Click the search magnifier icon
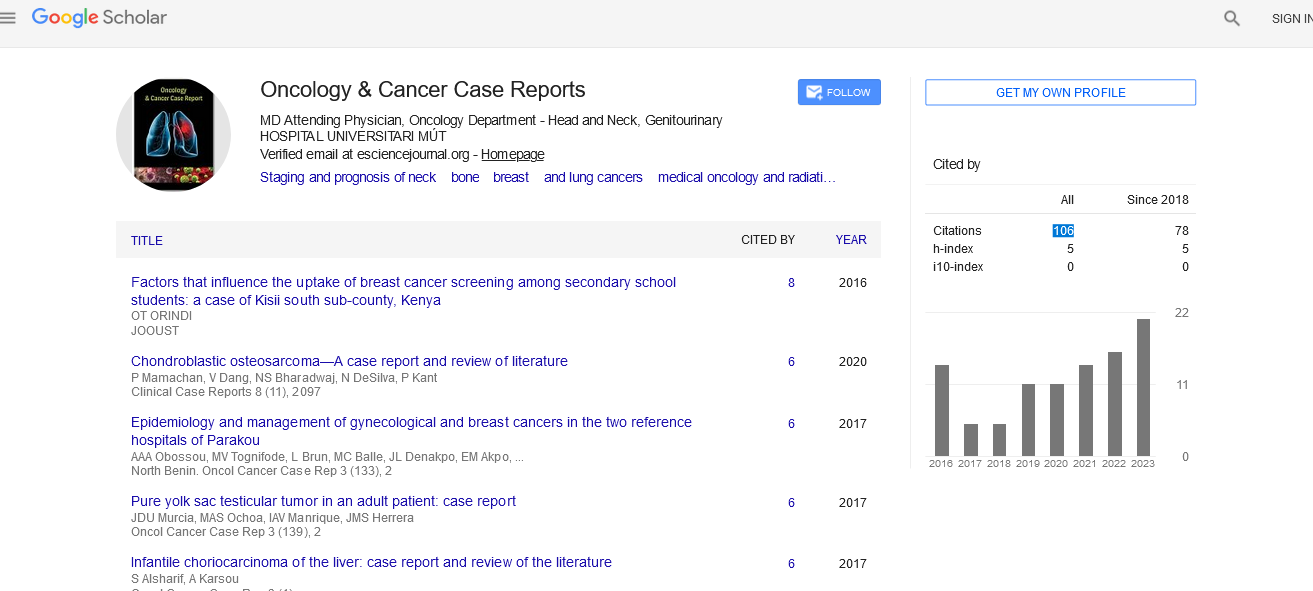 (1232, 18)
